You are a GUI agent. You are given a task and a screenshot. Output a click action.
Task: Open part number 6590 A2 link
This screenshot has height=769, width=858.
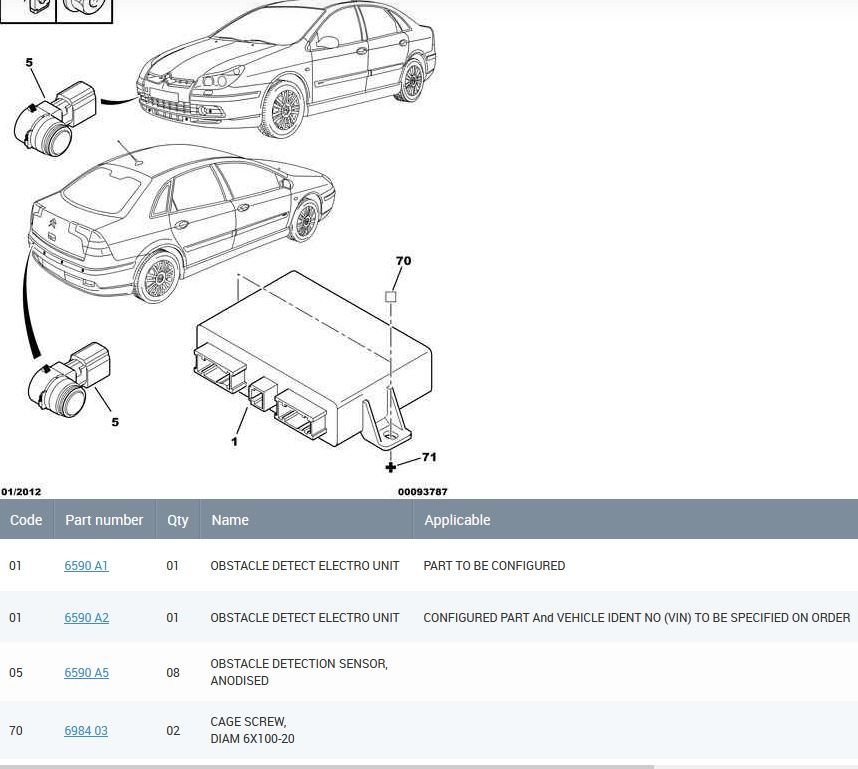tap(86, 617)
